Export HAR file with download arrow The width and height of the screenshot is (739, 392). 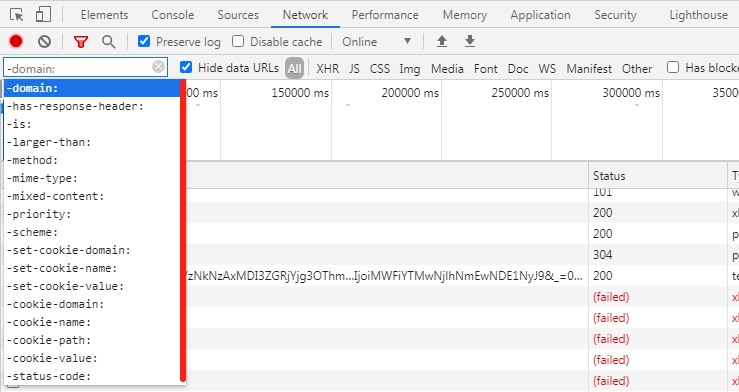470,41
